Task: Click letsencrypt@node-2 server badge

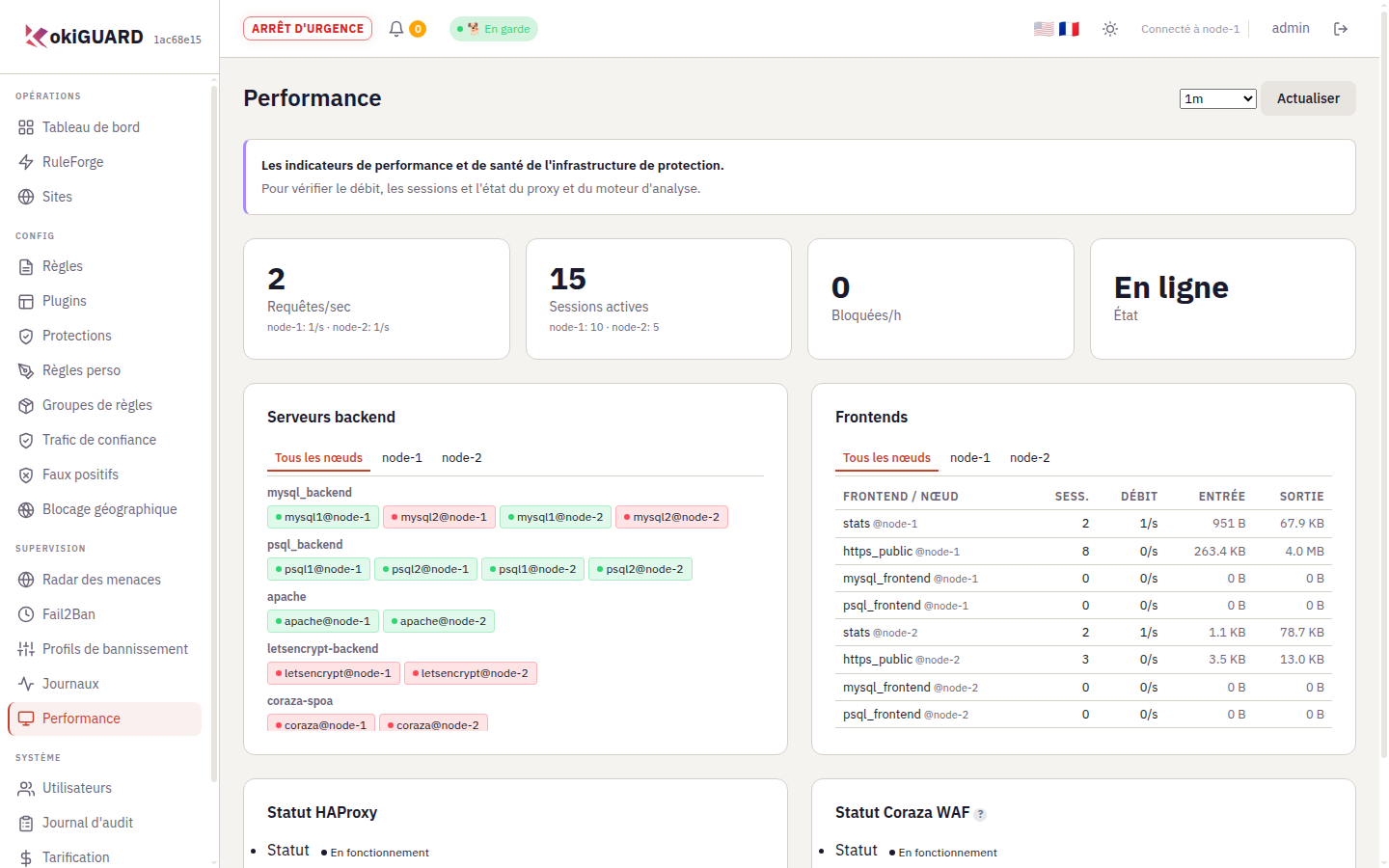Action: [x=470, y=673]
